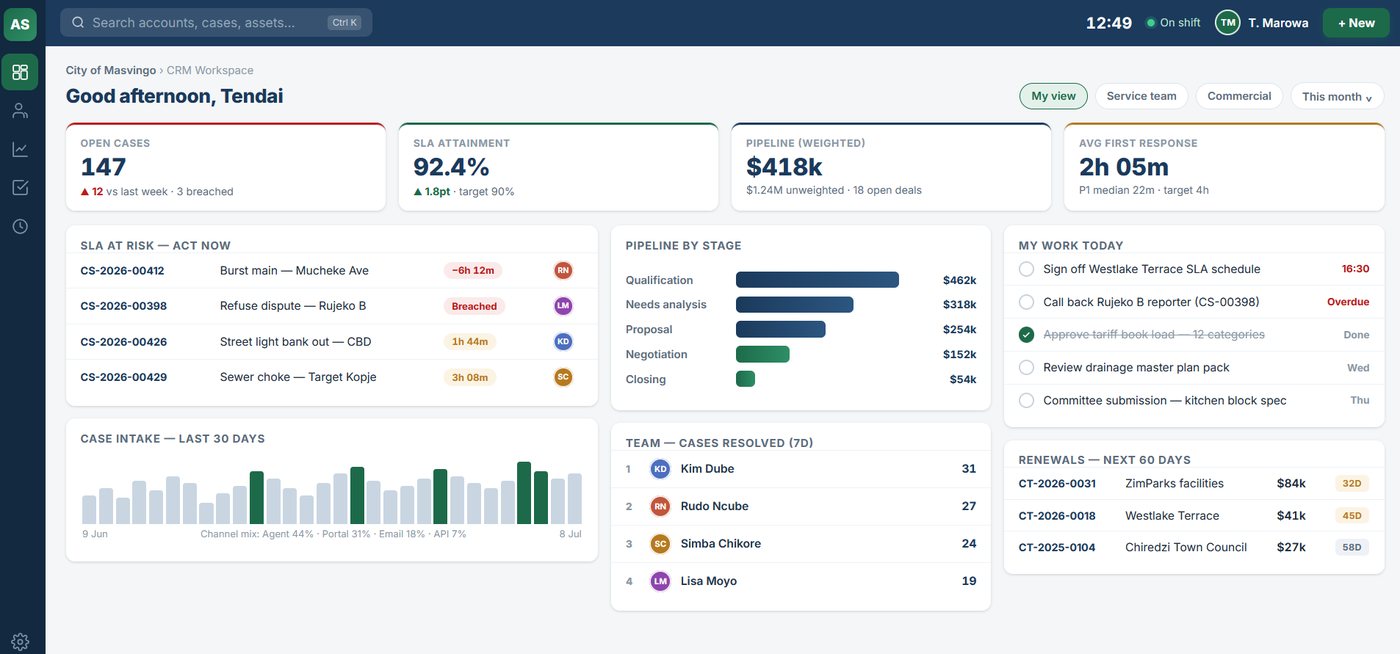The width and height of the screenshot is (1400, 654).
Task: Open renewal CT-2026-0018
Action: click(1057, 516)
